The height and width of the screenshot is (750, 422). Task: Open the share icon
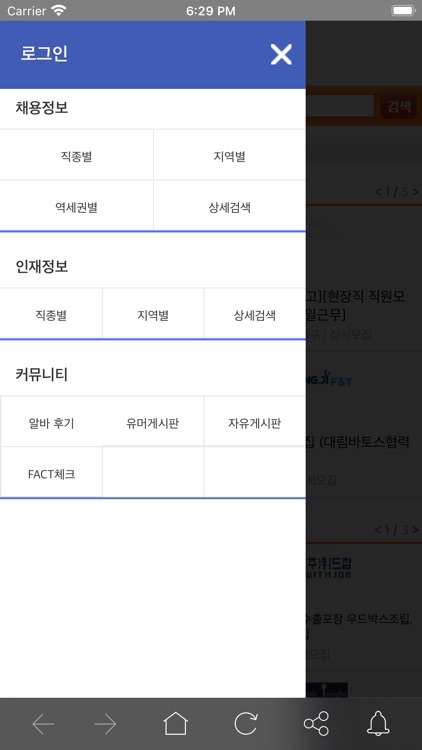tap(316, 723)
